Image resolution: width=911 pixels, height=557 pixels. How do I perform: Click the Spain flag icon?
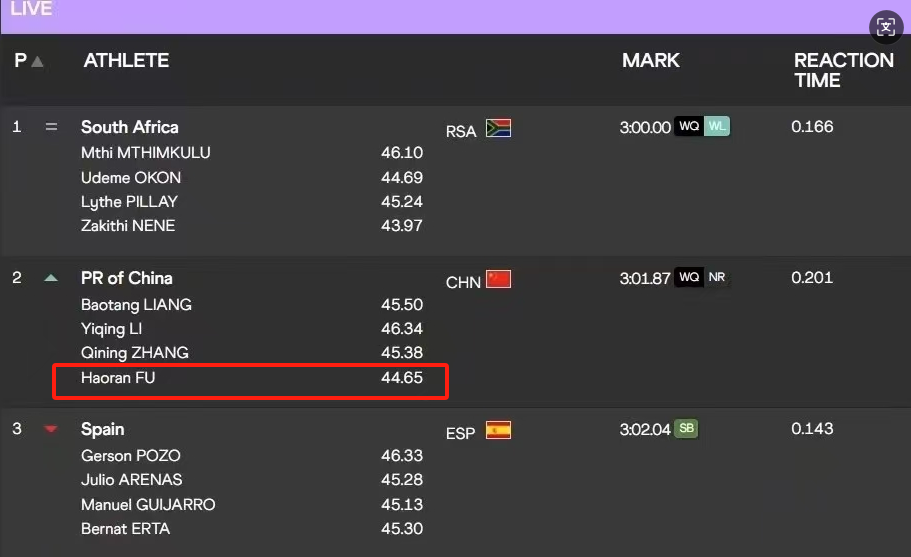pos(498,430)
